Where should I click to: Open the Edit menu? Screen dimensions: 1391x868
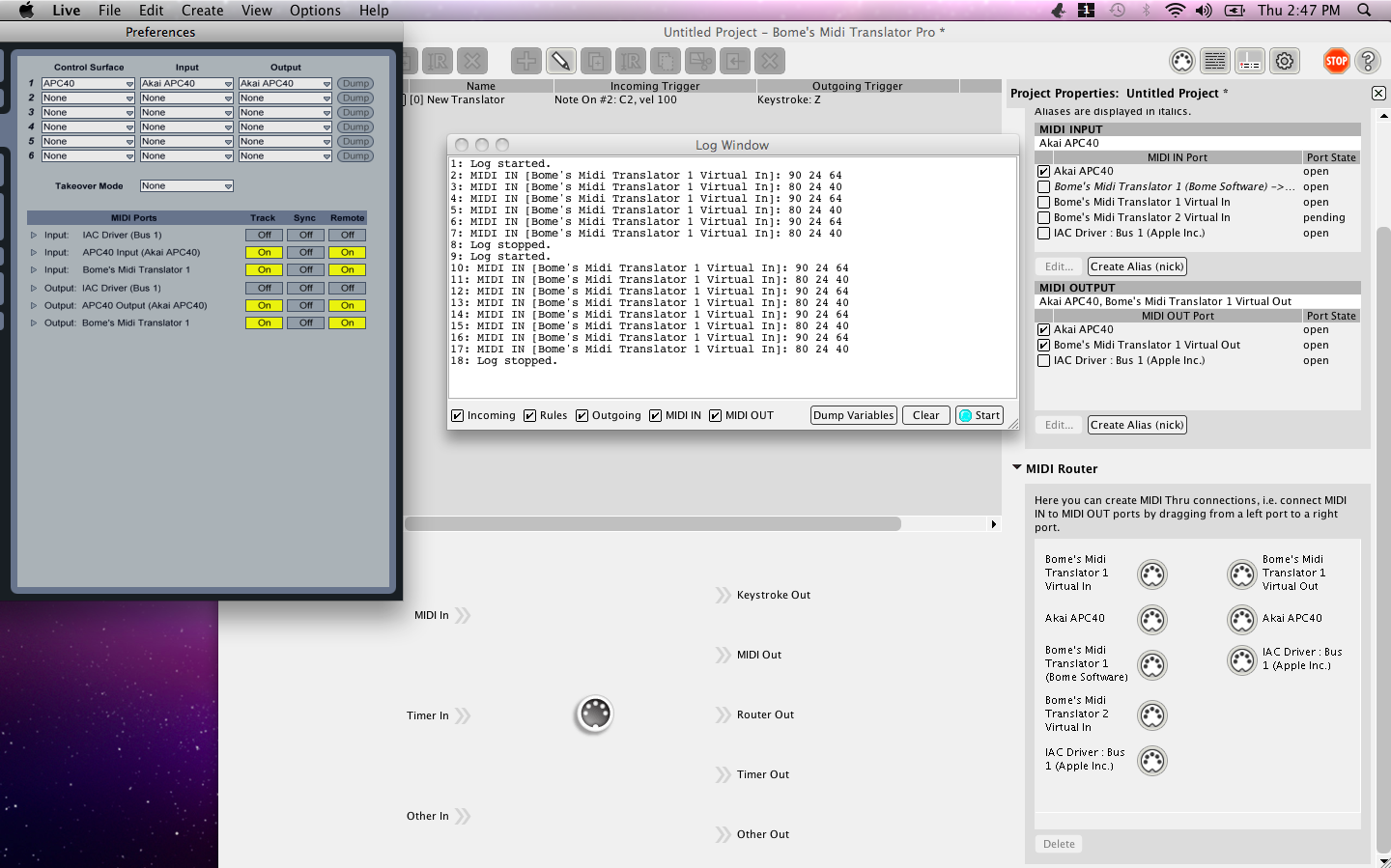[152, 11]
